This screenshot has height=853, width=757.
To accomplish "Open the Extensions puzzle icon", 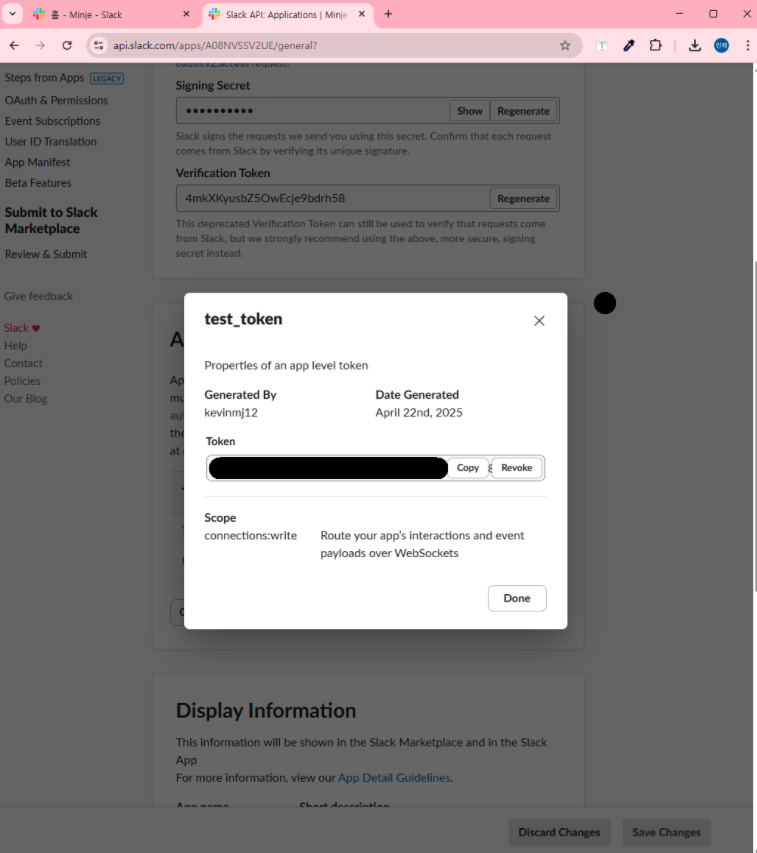I will click(x=655, y=46).
